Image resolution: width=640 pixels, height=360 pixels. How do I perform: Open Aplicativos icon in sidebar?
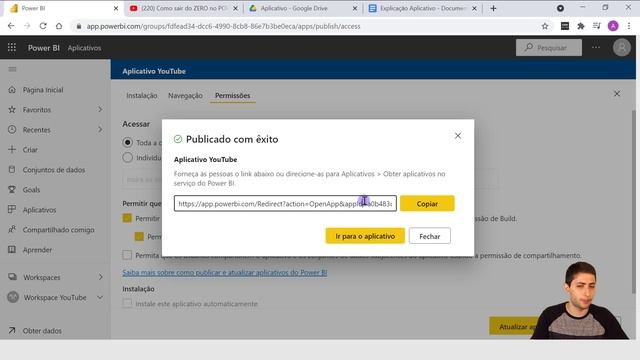point(12,209)
